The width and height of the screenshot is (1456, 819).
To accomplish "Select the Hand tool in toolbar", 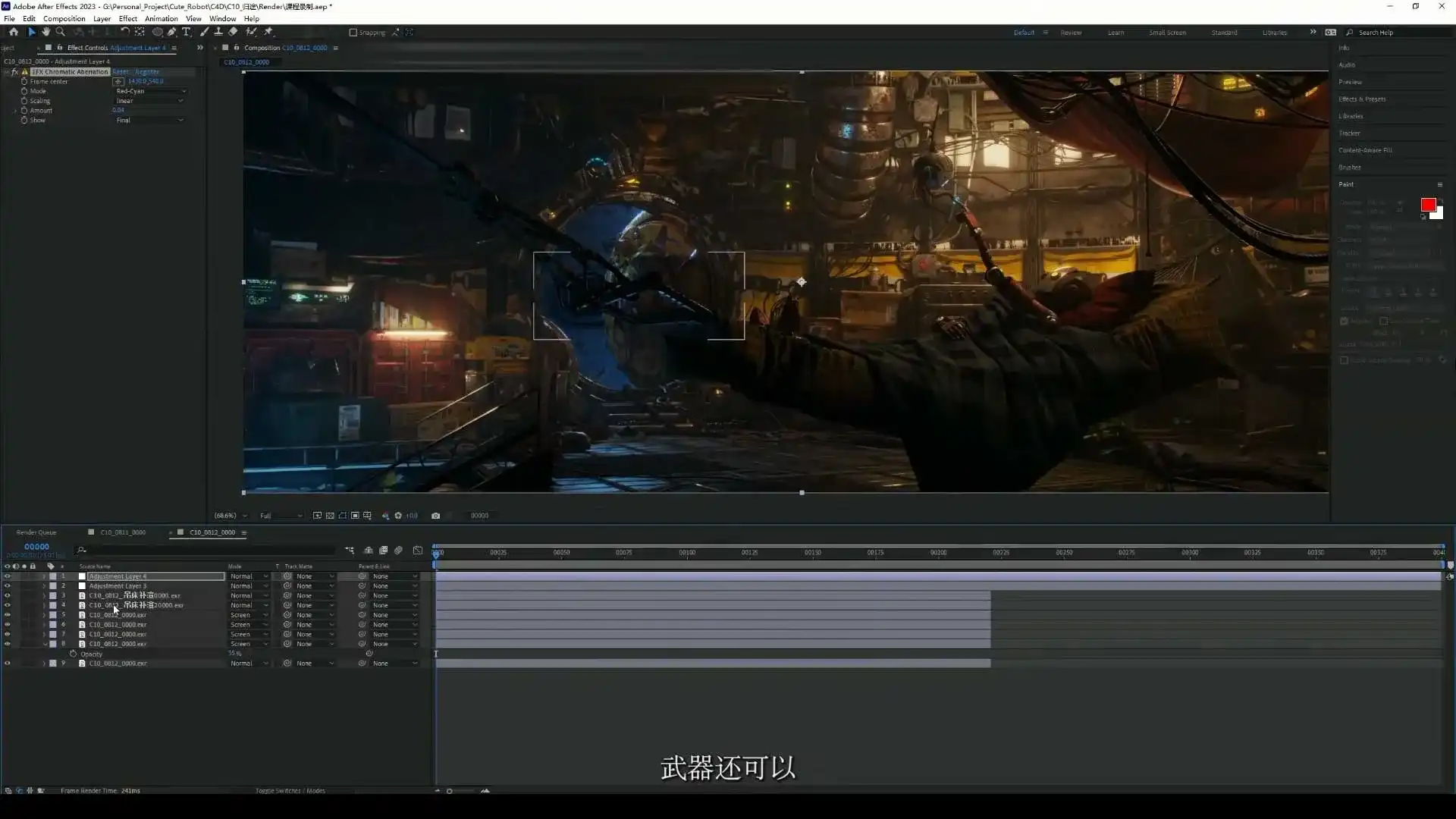I will [x=46, y=32].
